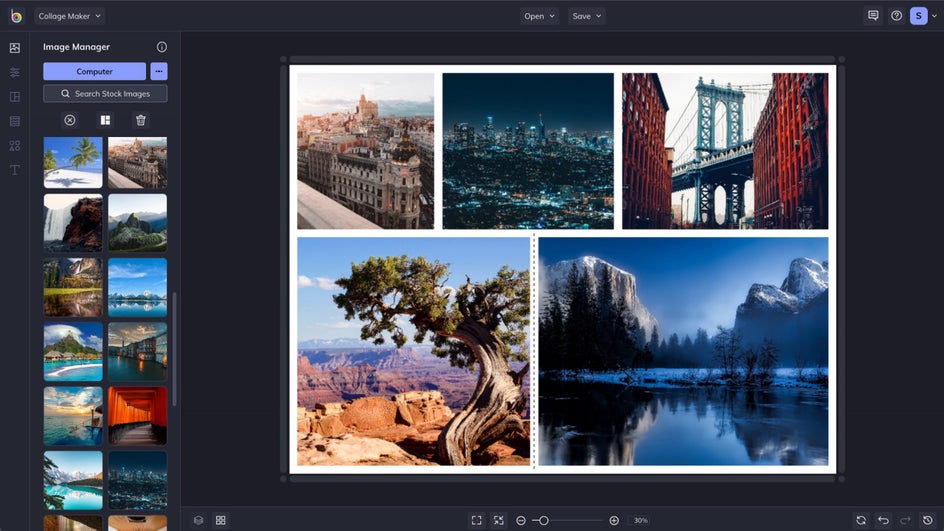Select the Venice canal thumbnail

pos(138,352)
